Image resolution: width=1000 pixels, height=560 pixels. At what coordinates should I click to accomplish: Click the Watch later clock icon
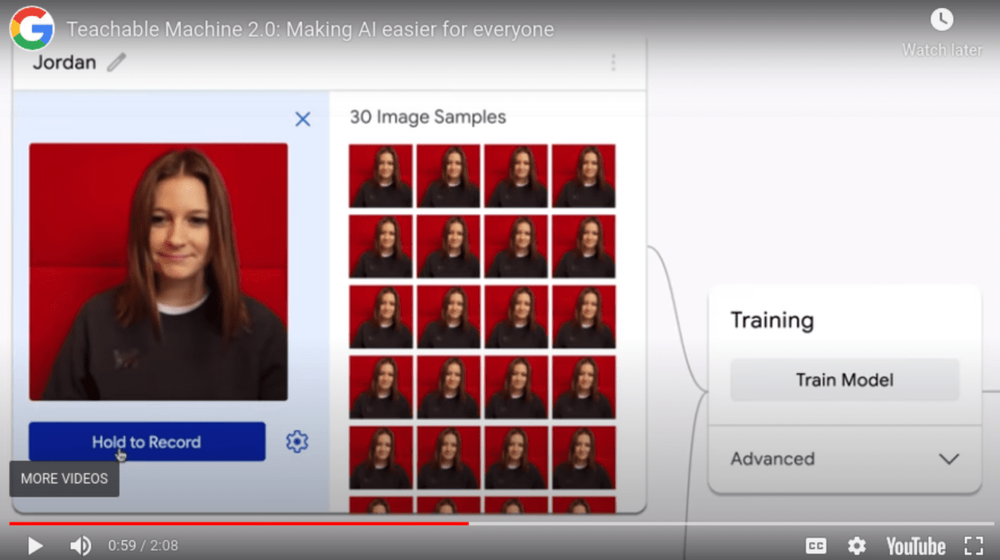942,20
